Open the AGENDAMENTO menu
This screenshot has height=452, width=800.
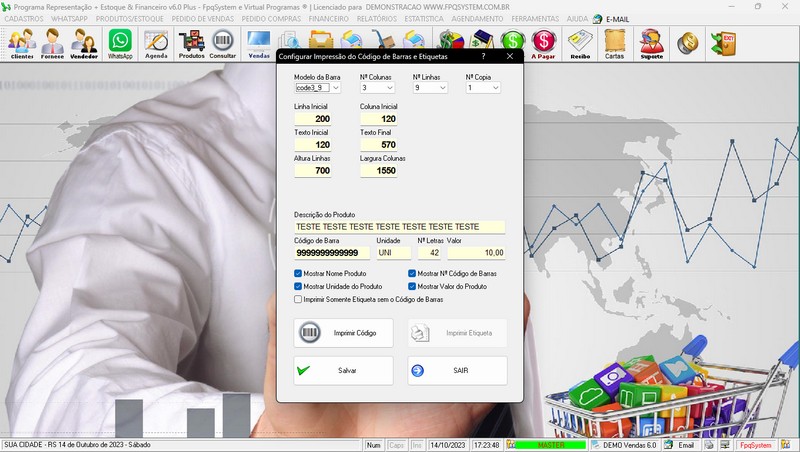tap(477, 19)
